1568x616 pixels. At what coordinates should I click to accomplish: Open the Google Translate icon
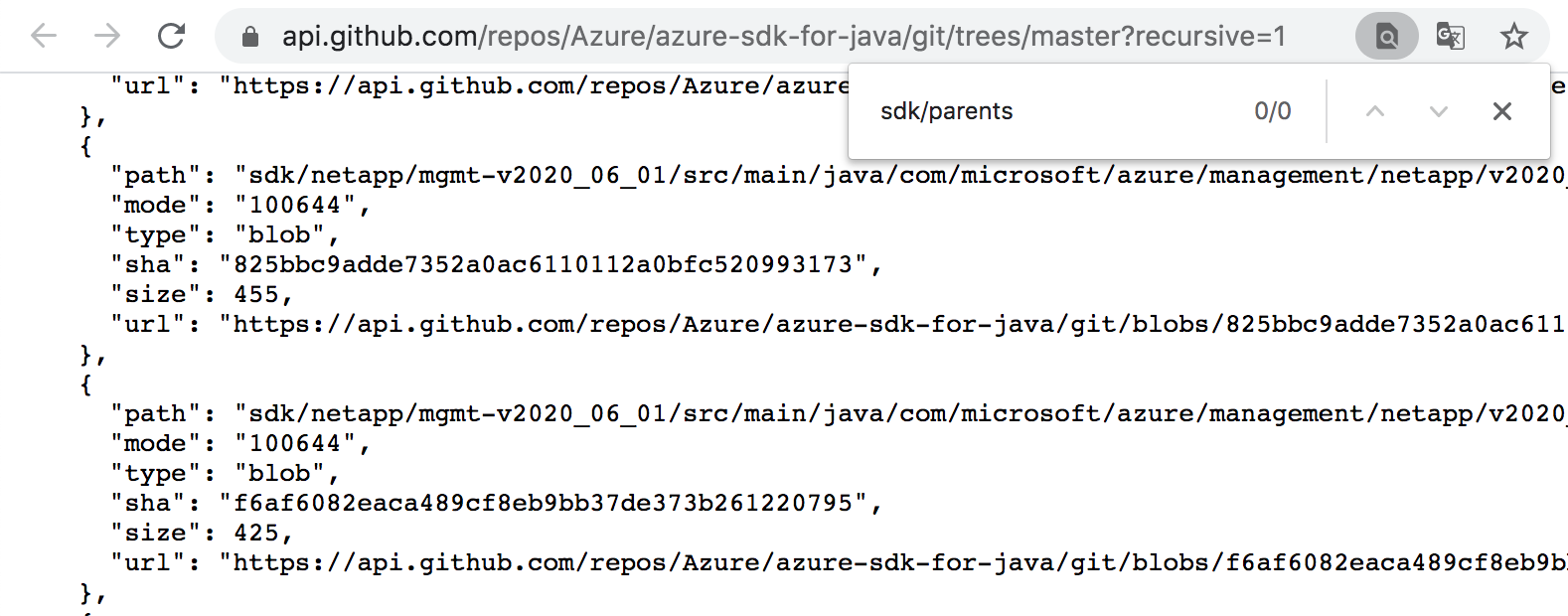(1449, 35)
